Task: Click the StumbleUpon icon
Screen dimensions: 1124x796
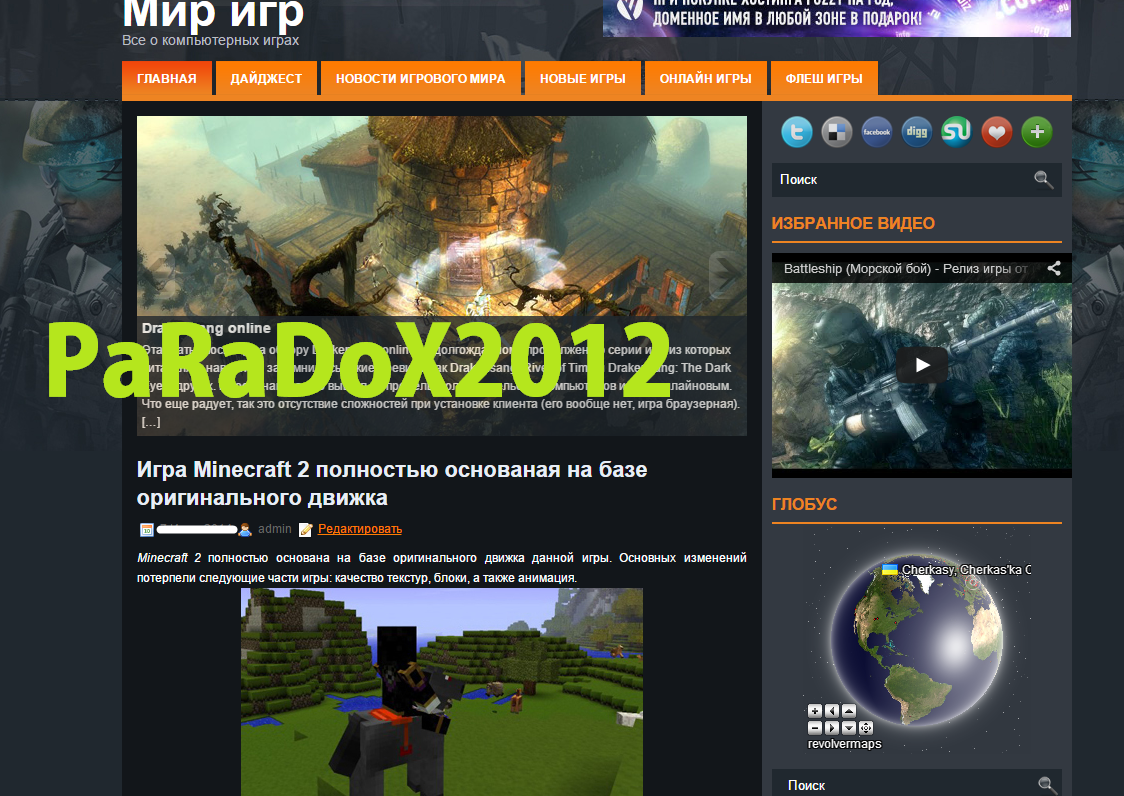Action: [x=956, y=132]
